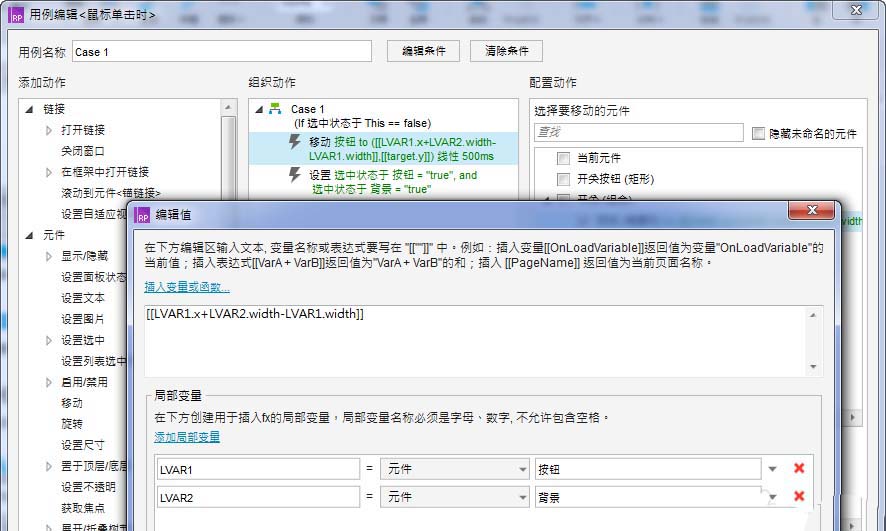Check the 当前元件 checkbox
The width and height of the screenshot is (886, 531).
click(x=563, y=158)
